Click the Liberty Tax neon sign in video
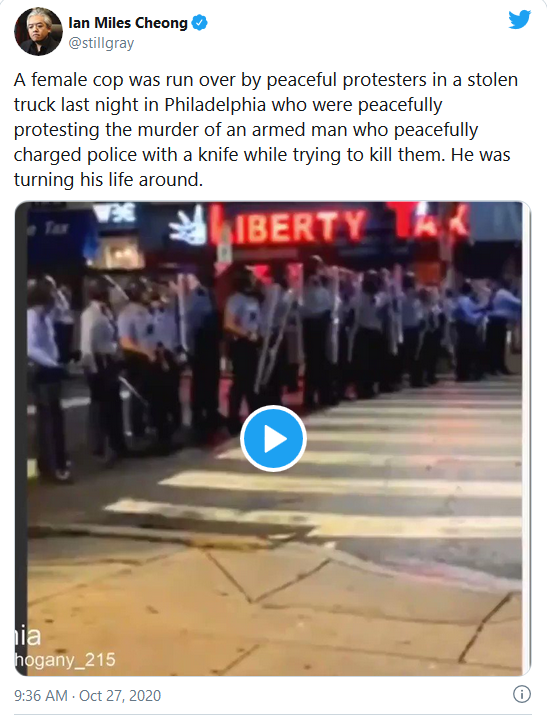Screen dimensions: 547x715 337,223
